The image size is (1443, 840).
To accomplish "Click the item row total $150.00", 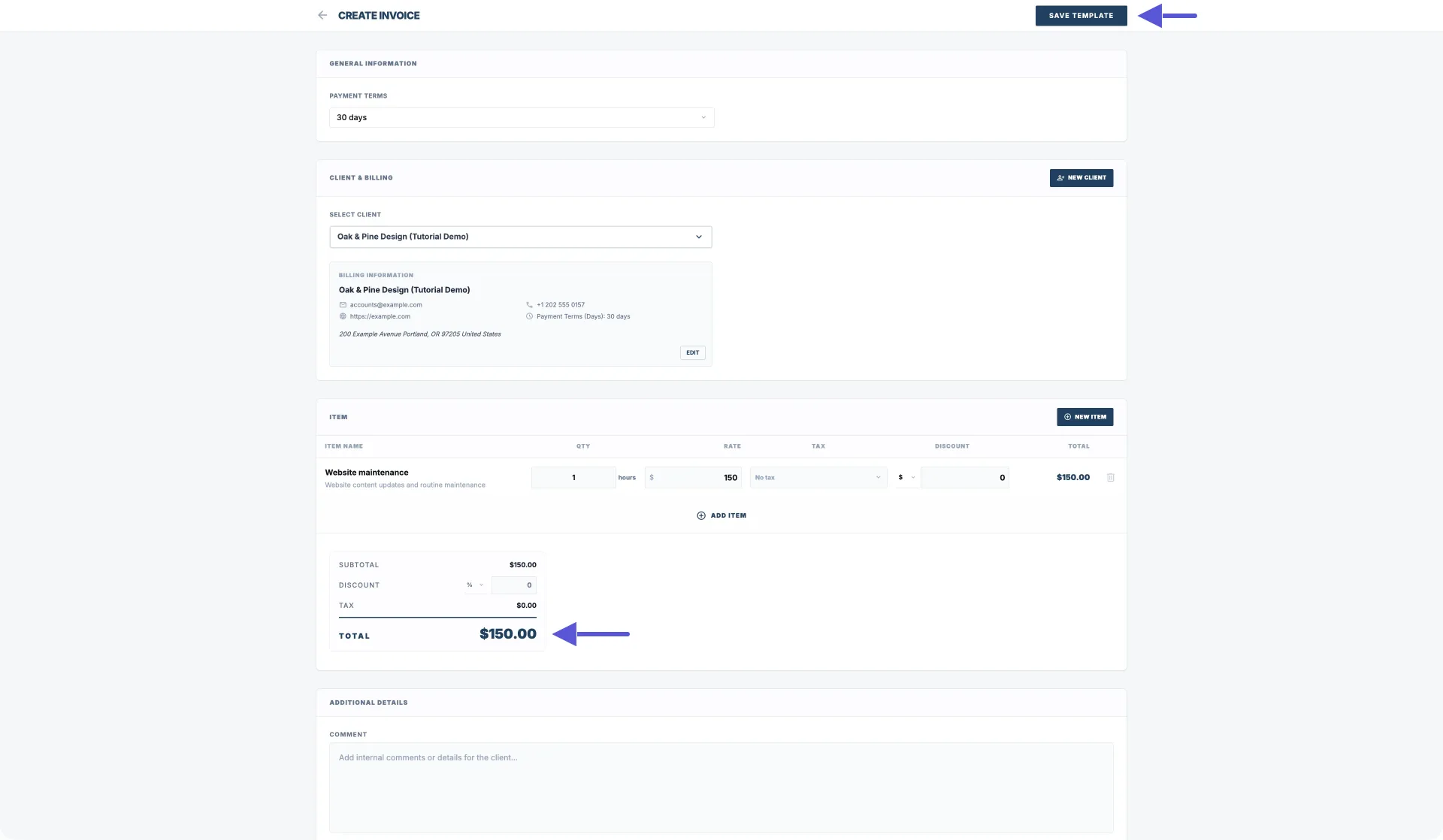I will [x=1073, y=477].
